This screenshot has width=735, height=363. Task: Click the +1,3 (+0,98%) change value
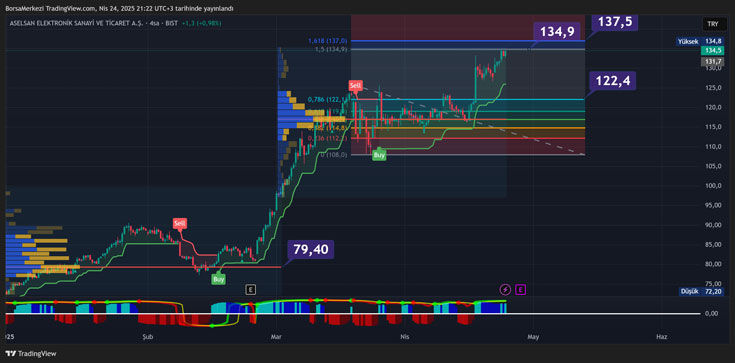tap(202, 23)
